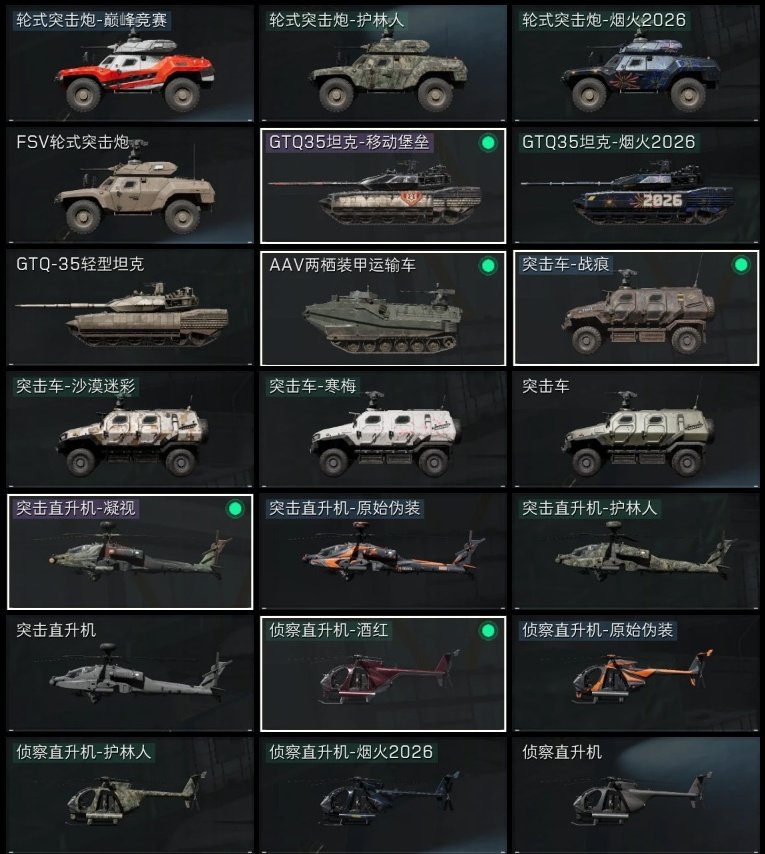Select the GTQ35坦克-烟火2026 tank skin
Viewport: 765px width, 854px height.
pyautogui.click(x=636, y=185)
